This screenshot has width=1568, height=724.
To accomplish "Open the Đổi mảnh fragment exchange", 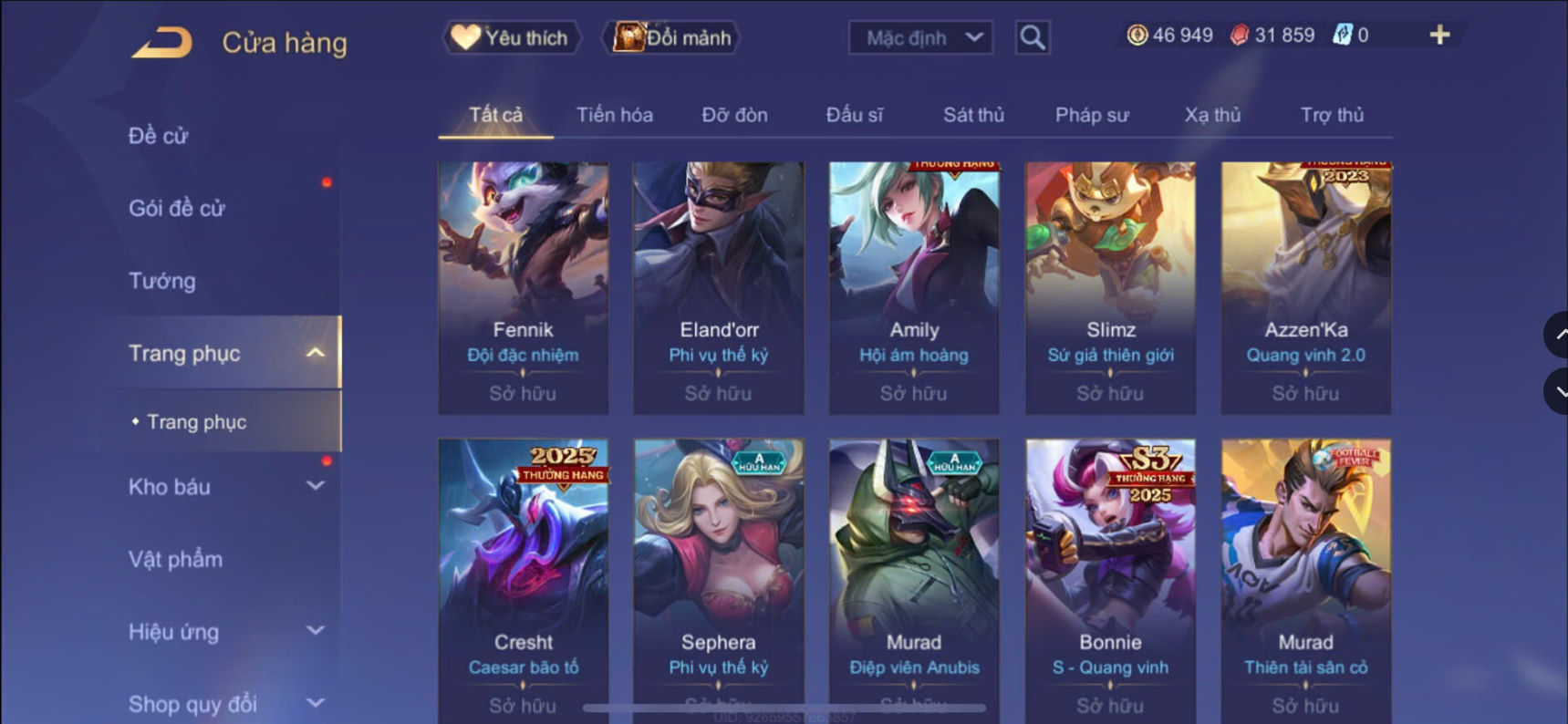I will pyautogui.click(x=671, y=37).
